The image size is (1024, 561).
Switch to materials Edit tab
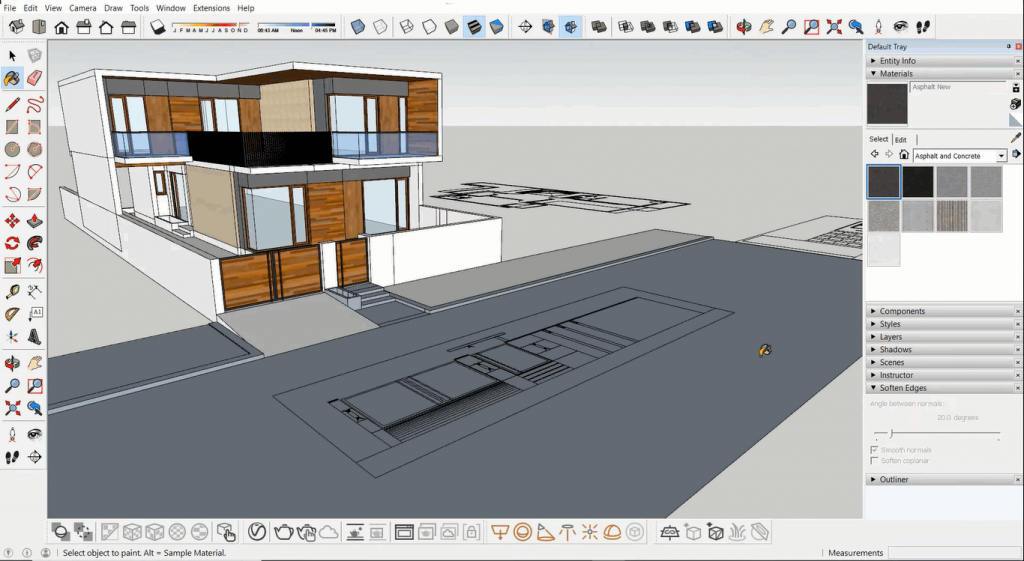pos(901,140)
